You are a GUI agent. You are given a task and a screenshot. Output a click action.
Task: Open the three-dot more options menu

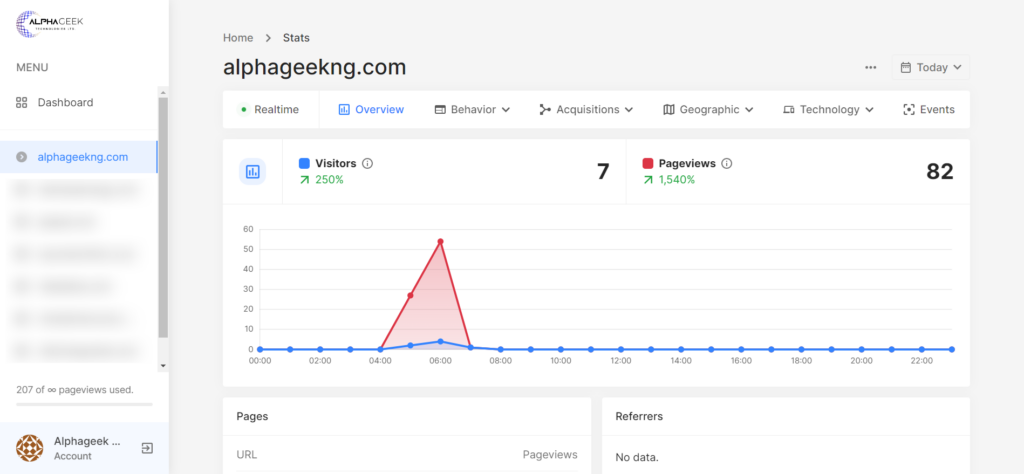click(x=871, y=67)
